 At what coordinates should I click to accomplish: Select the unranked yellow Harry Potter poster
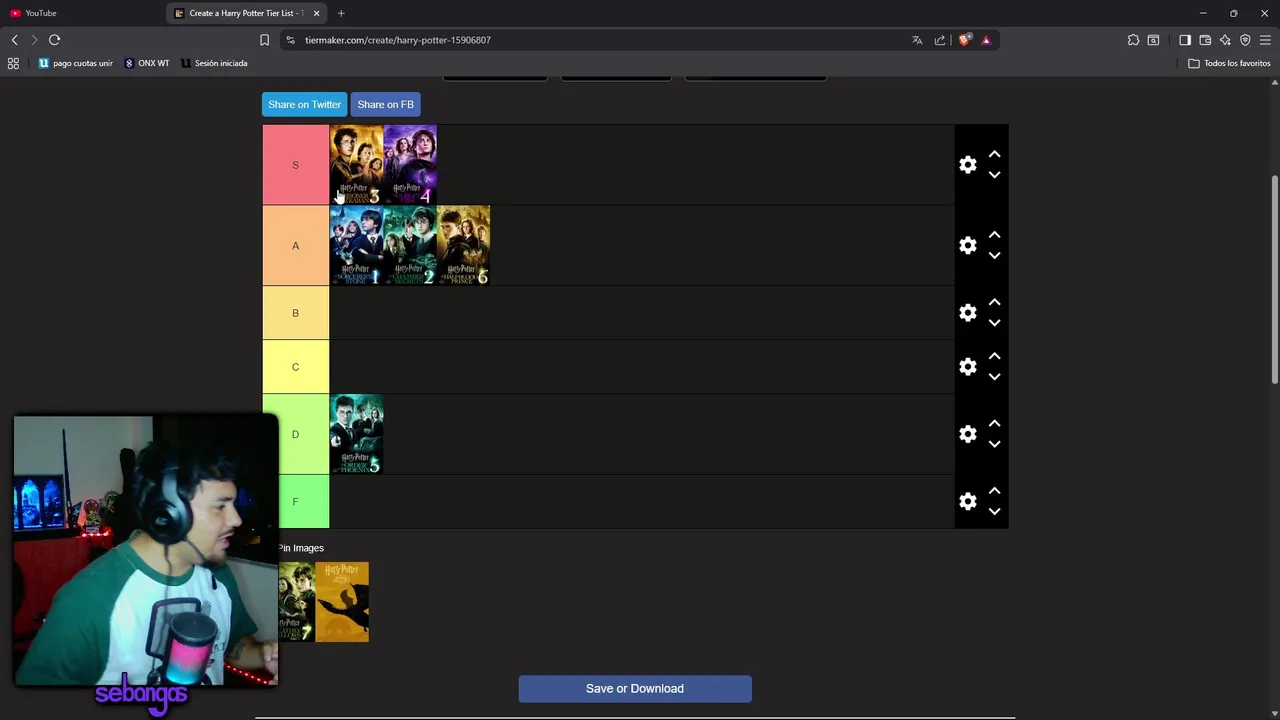(x=342, y=602)
